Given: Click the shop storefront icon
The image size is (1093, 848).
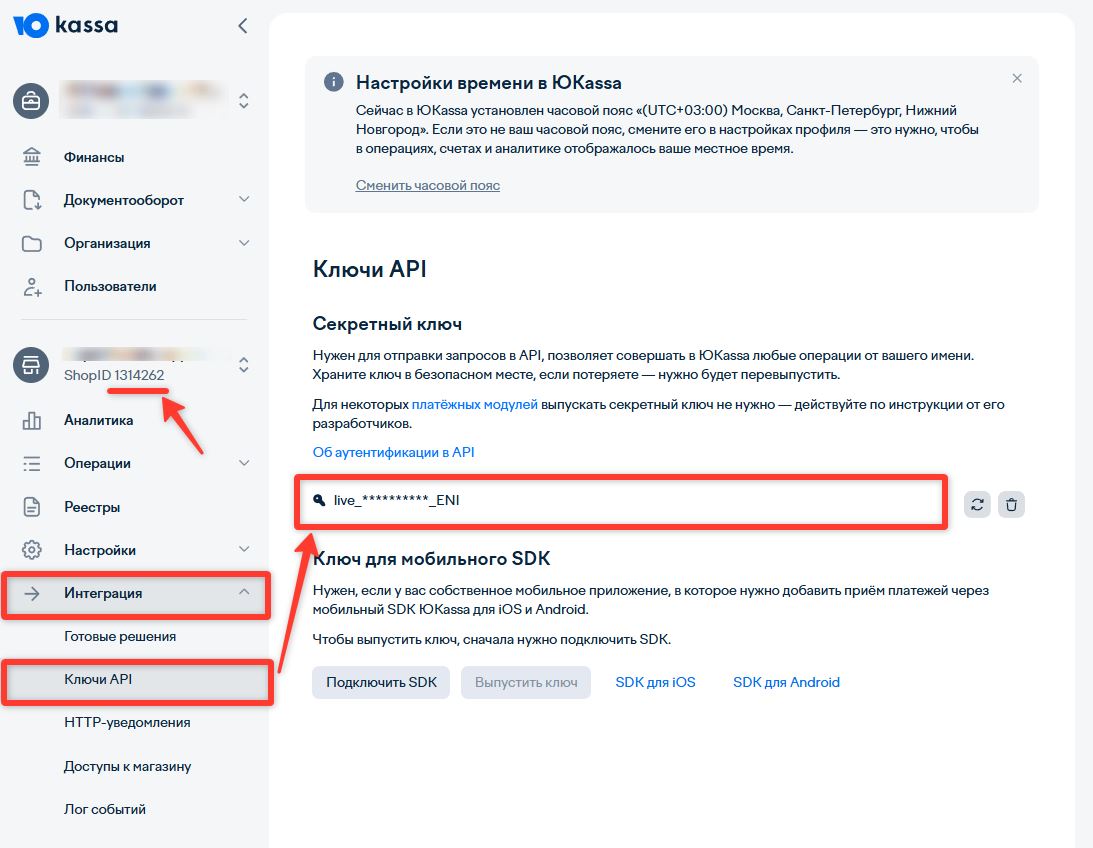Looking at the screenshot, I should [31, 365].
